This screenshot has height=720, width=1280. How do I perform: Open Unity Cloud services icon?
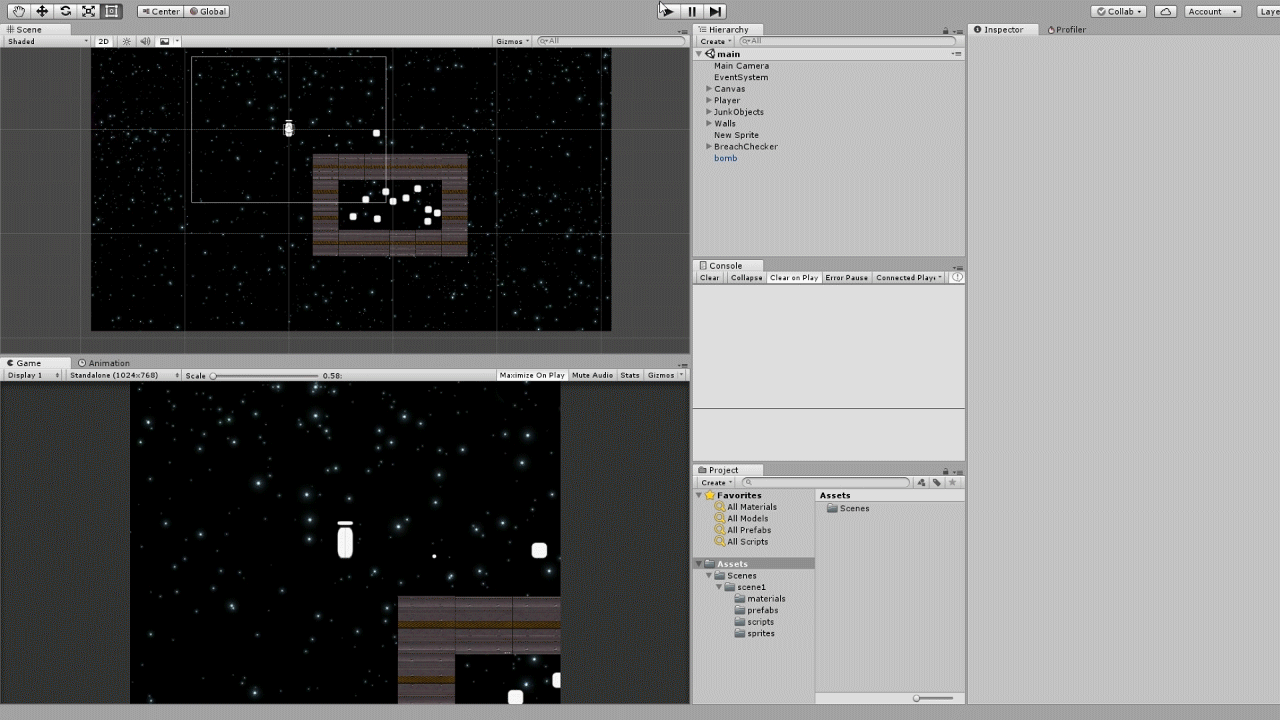click(x=1165, y=11)
